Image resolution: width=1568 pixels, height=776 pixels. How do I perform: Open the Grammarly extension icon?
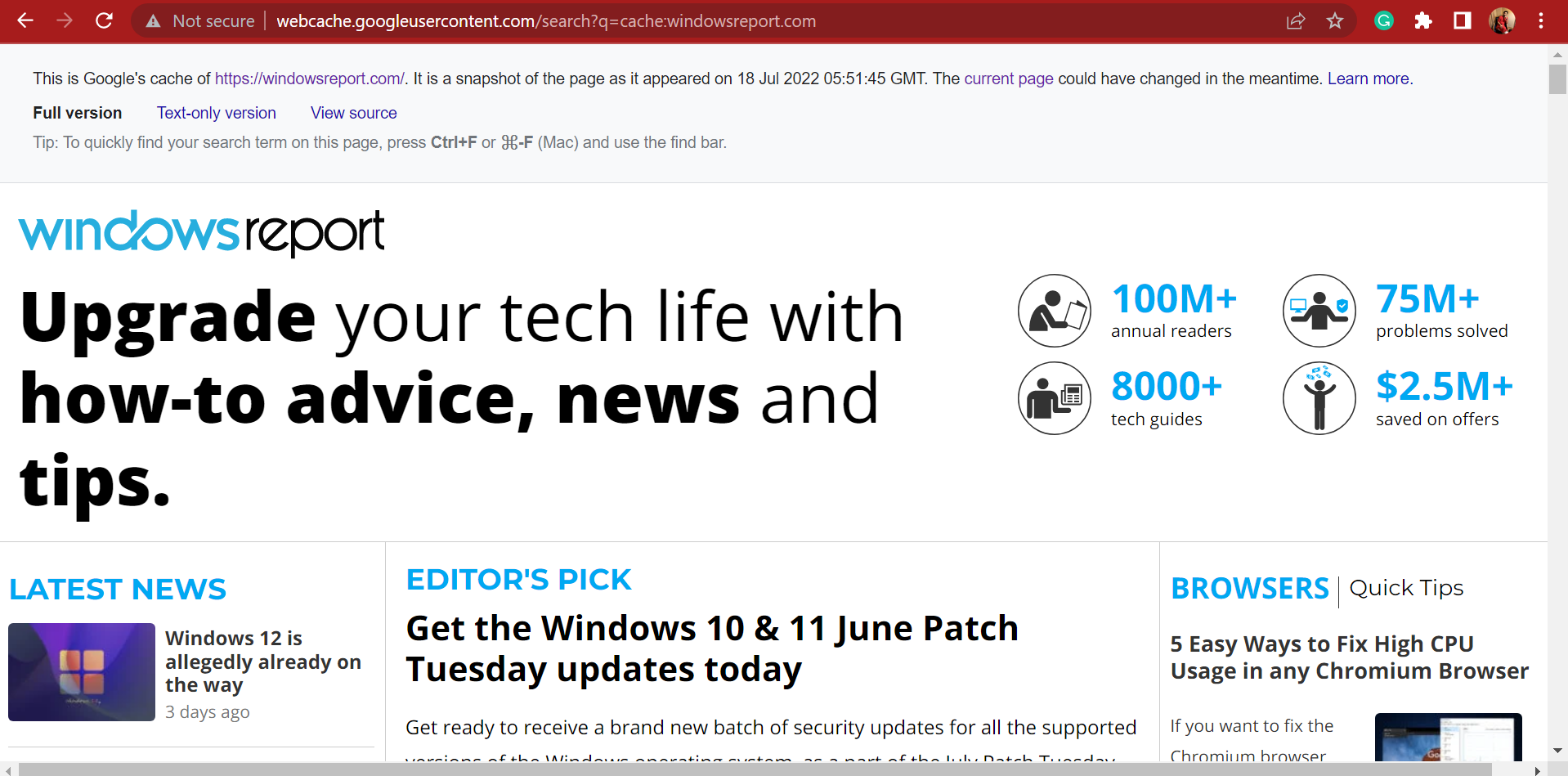[1384, 21]
